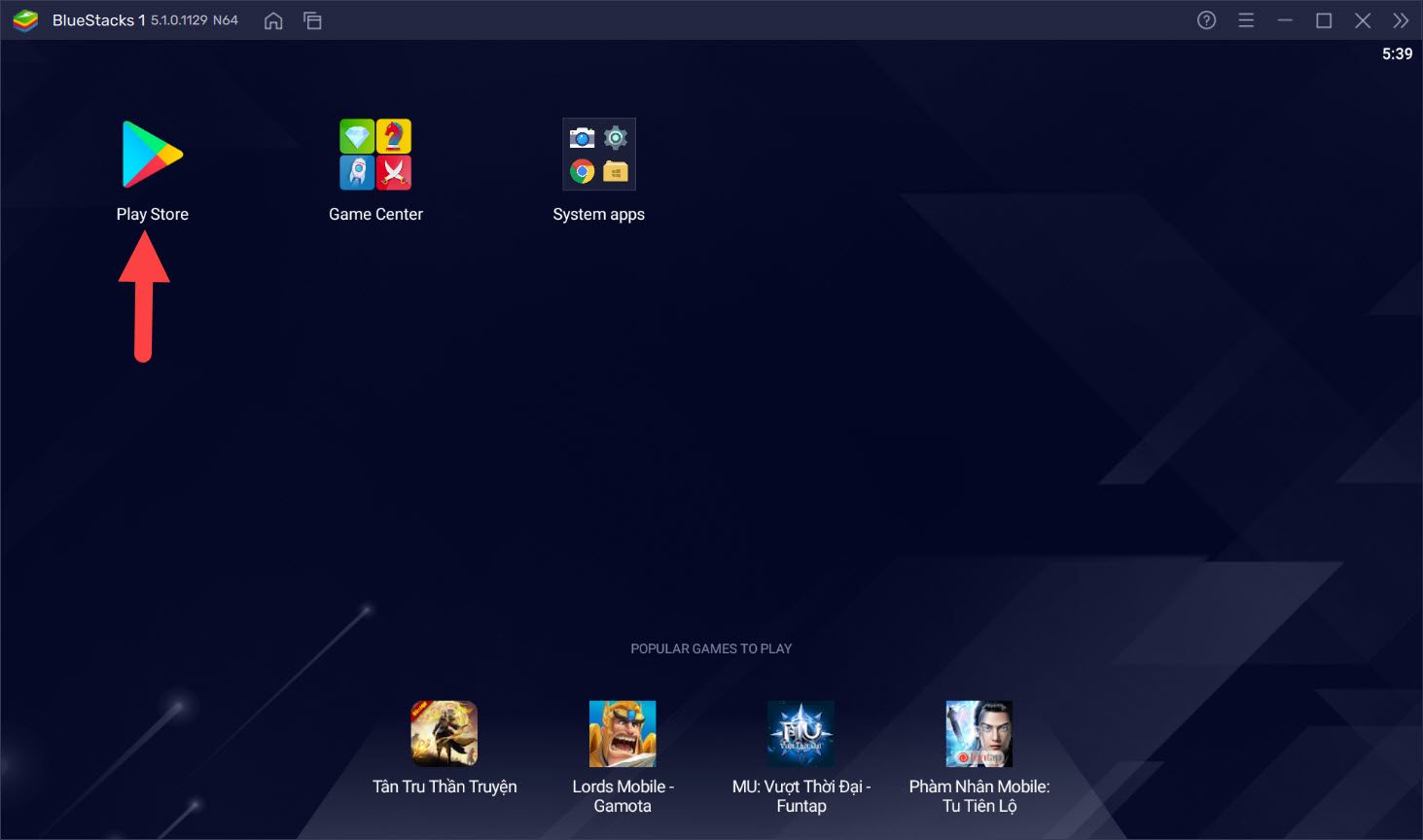The height and width of the screenshot is (840, 1423).
Task: Open the multi-instance windows icon
Action: point(312,20)
